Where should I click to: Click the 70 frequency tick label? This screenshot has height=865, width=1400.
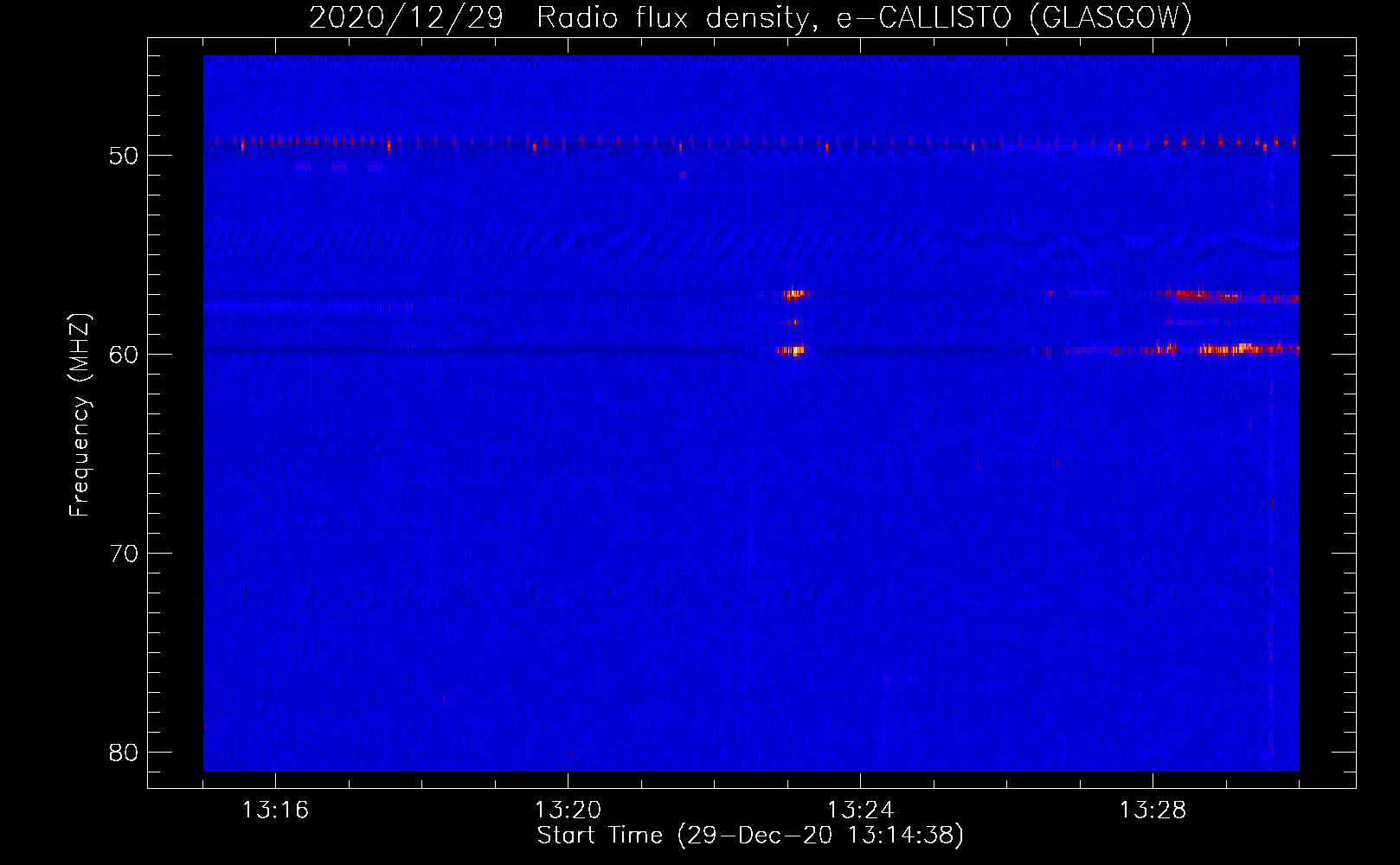tap(124, 554)
